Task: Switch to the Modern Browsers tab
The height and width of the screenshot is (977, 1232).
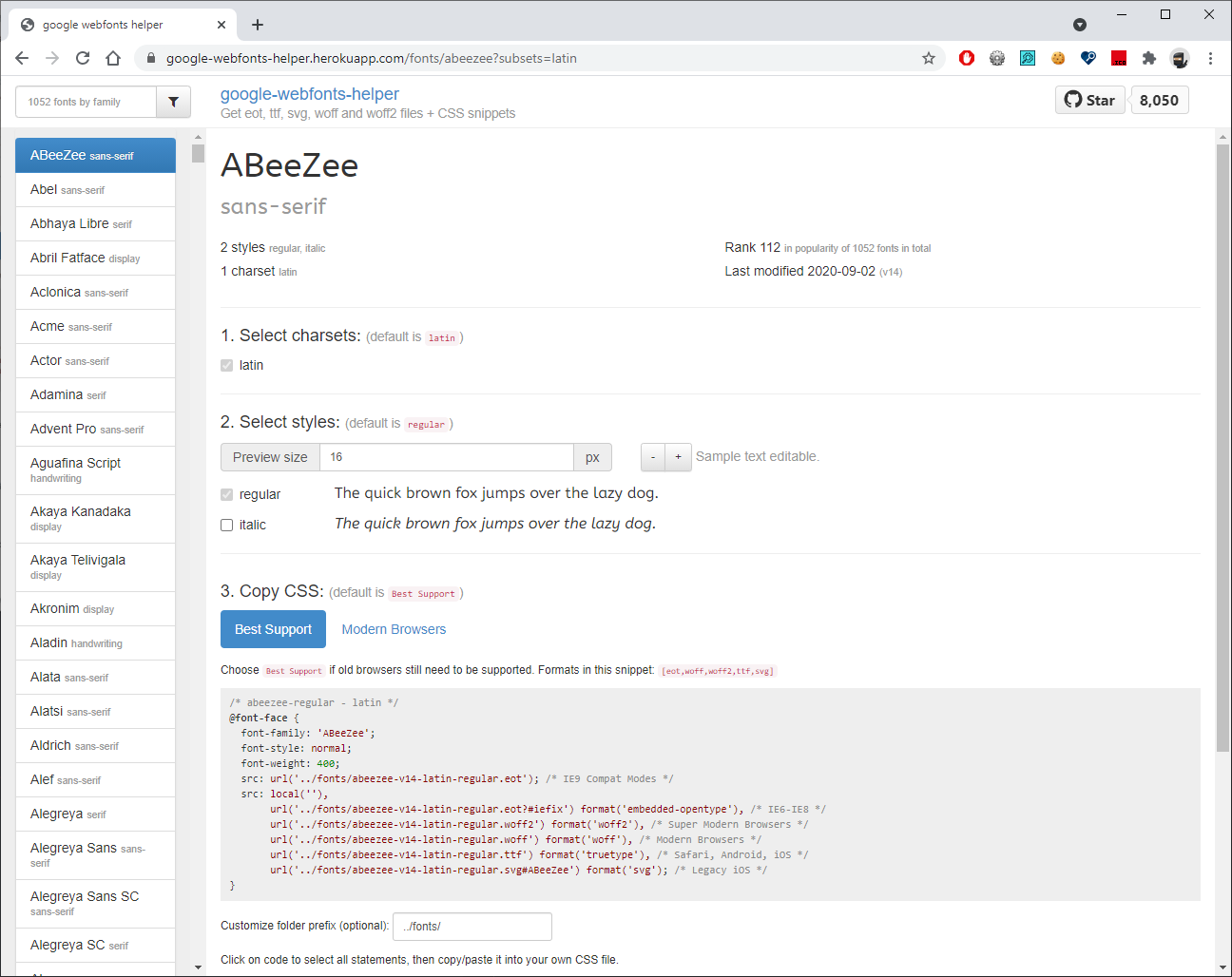Action: pyautogui.click(x=394, y=629)
